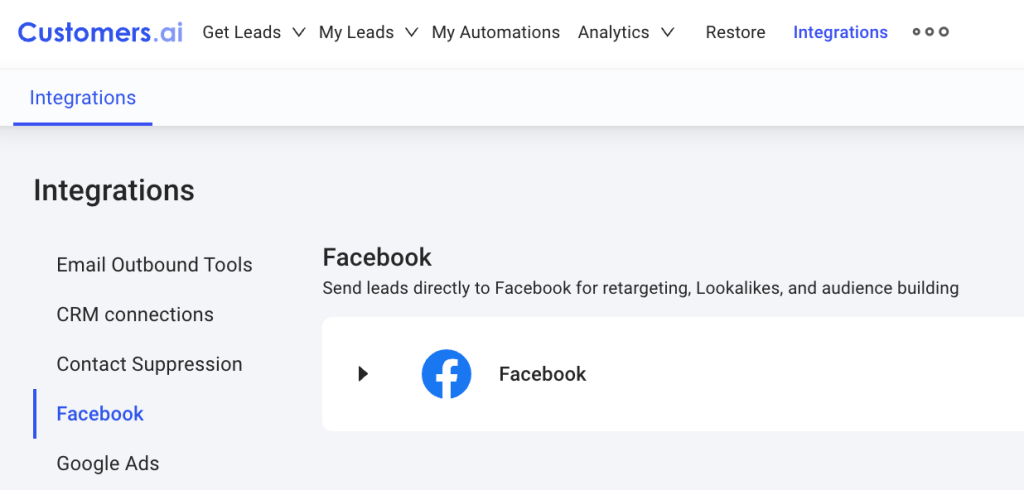Open the Analytics dropdown chevron
This screenshot has height=490, width=1024.
pos(667,32)
